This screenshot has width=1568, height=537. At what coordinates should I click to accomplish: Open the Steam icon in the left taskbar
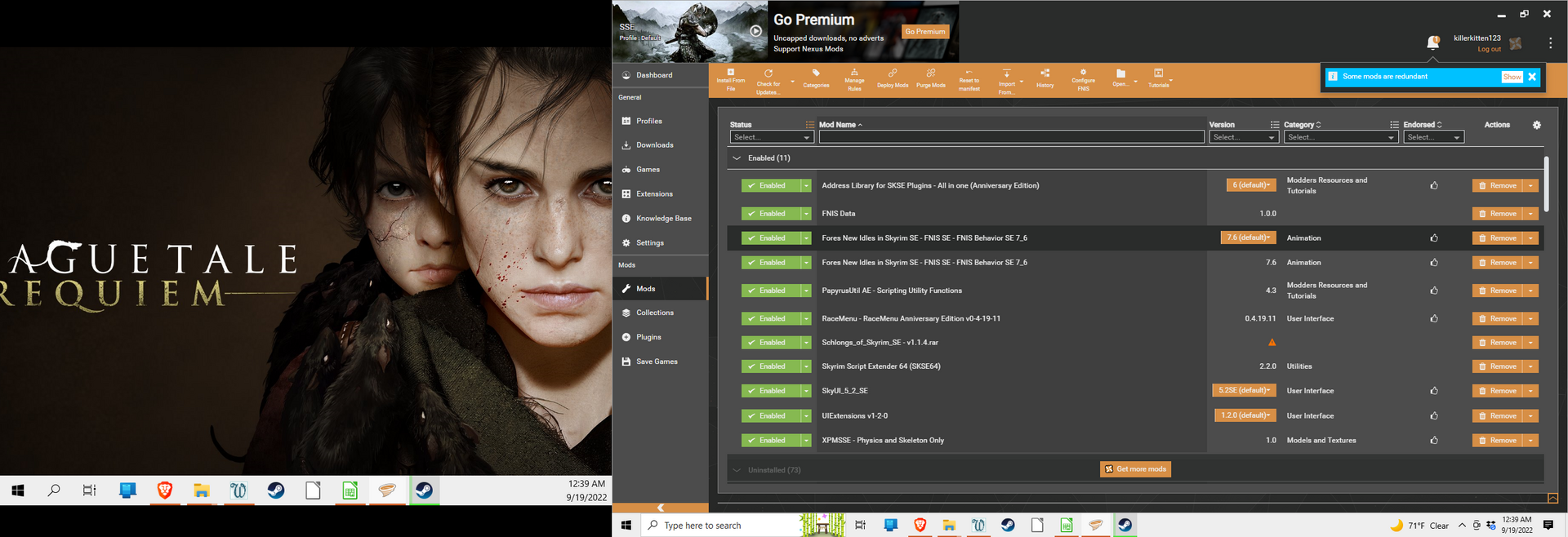tap(276, 490)
